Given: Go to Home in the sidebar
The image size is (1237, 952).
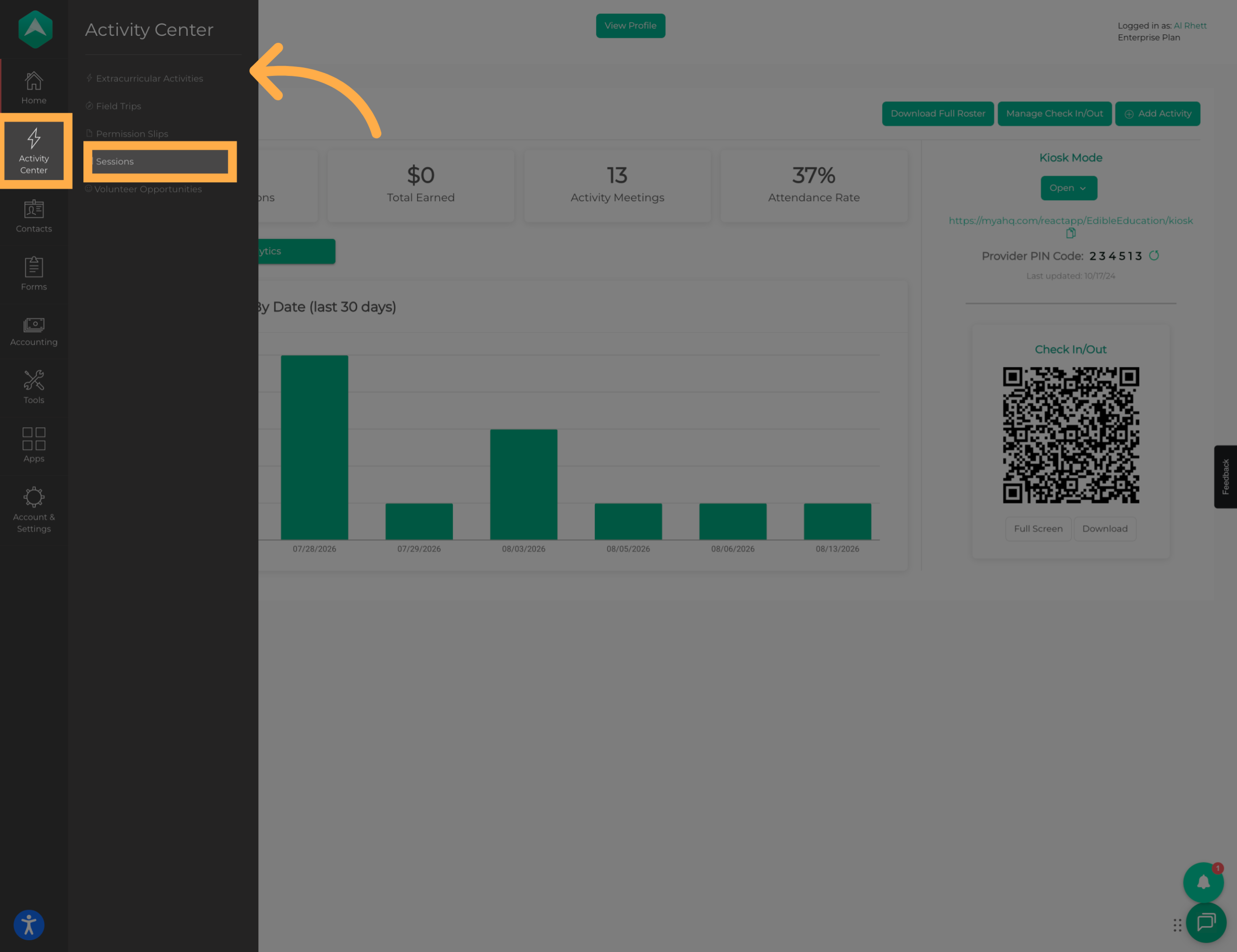Looking at the screenshot, I should (x=34, y=88).
